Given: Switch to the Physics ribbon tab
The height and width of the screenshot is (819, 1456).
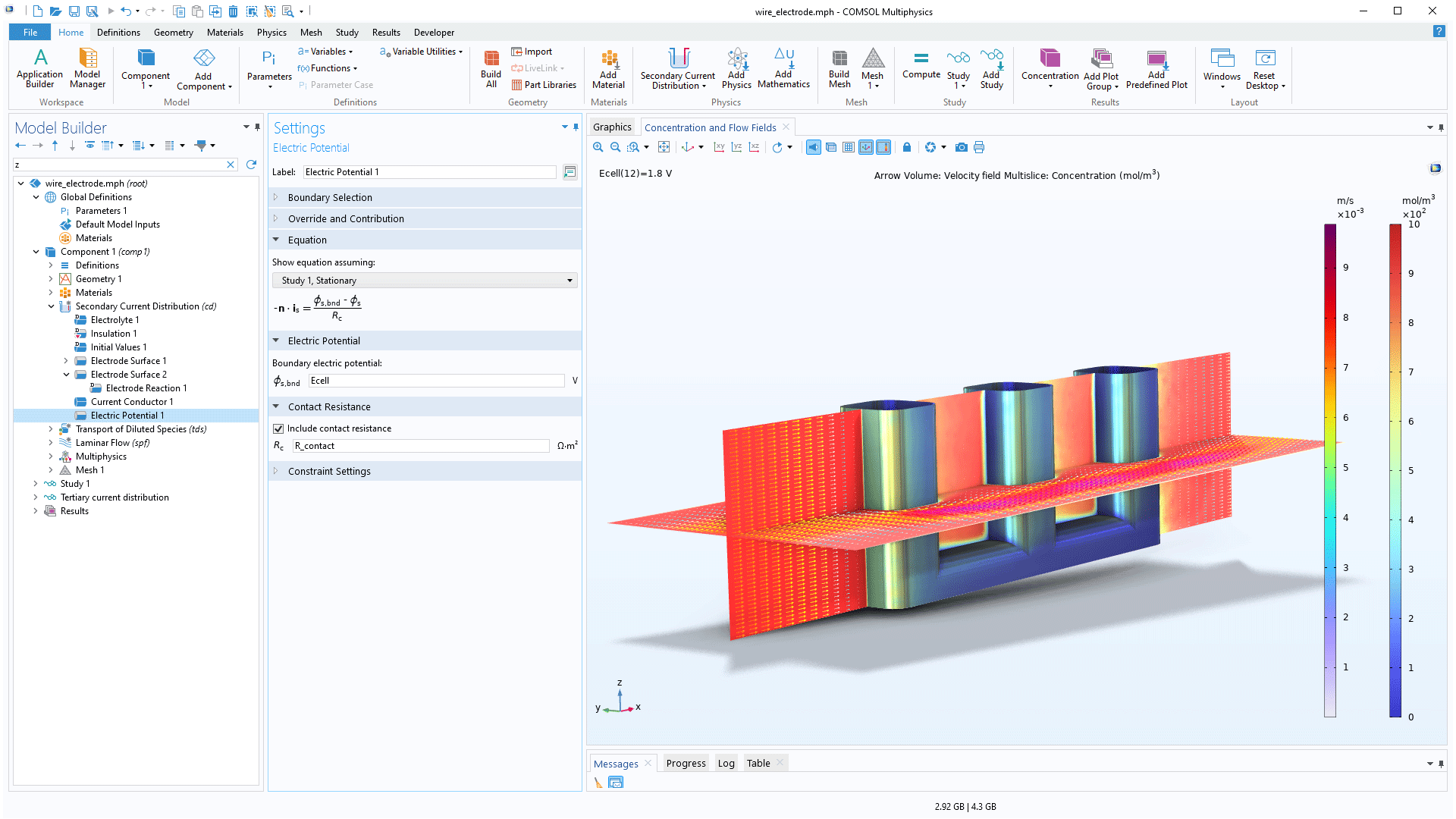Looking at the screenshot, I should [x=271, y=32].
